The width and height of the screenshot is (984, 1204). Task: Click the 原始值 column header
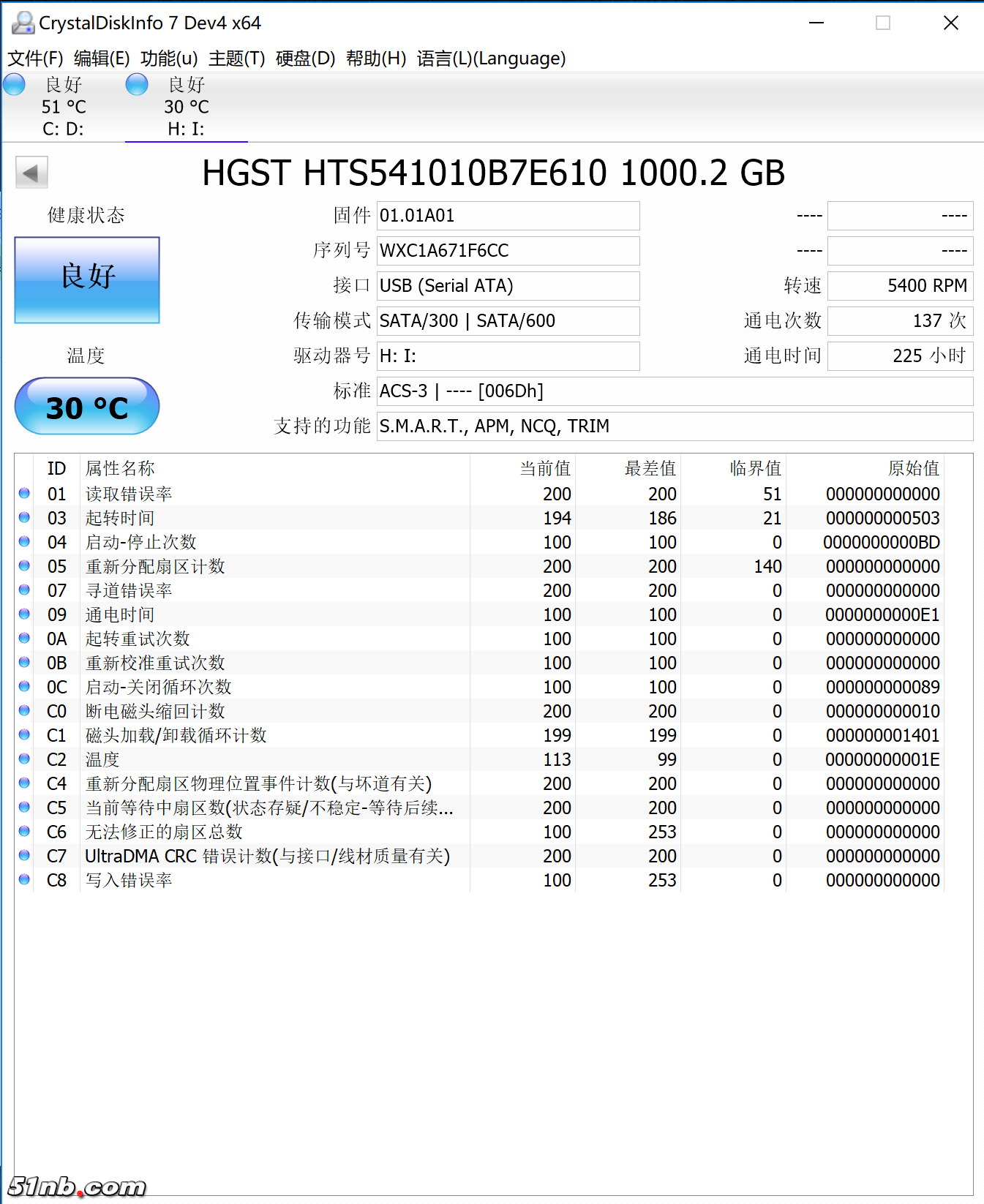coord(913,468)
